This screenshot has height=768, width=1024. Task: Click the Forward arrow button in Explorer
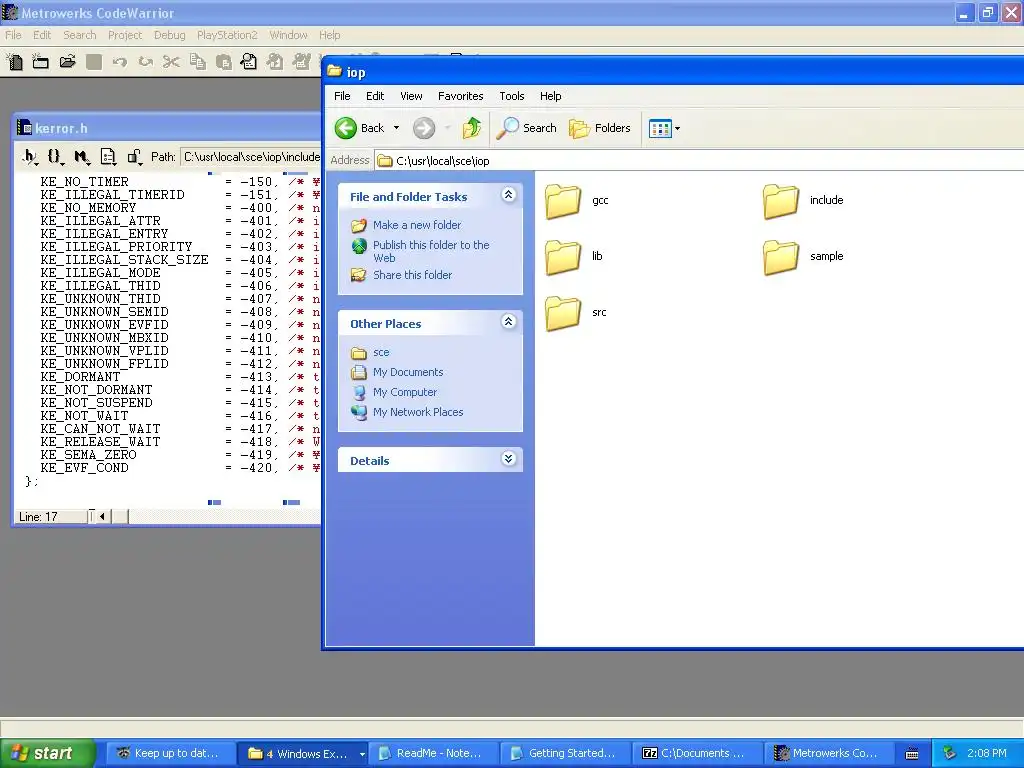424,128
